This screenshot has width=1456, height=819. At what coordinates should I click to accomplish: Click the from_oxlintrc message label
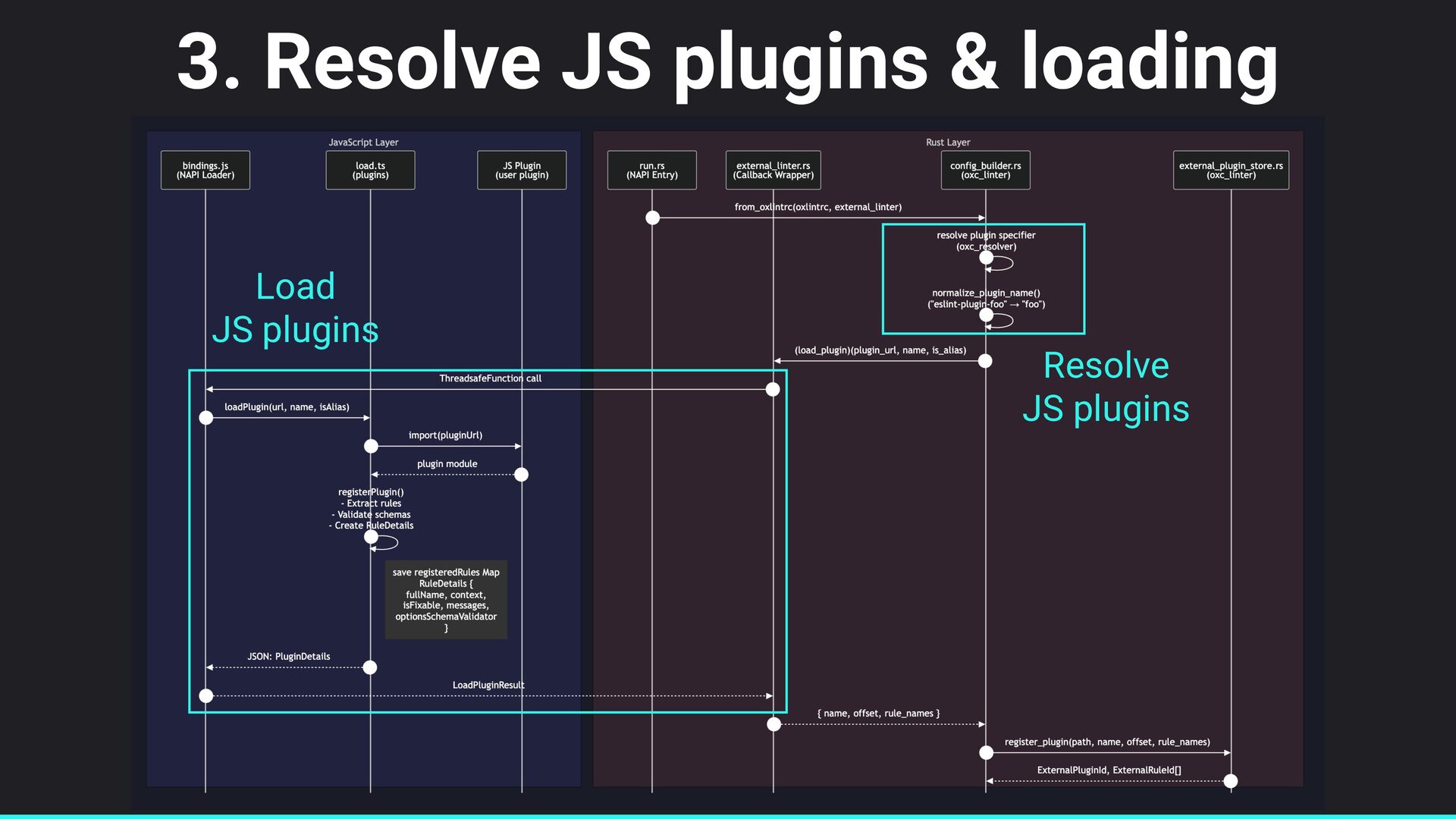pos(817,207)
